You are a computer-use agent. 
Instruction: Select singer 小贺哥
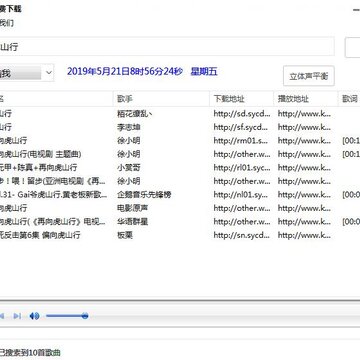point(129,167)
